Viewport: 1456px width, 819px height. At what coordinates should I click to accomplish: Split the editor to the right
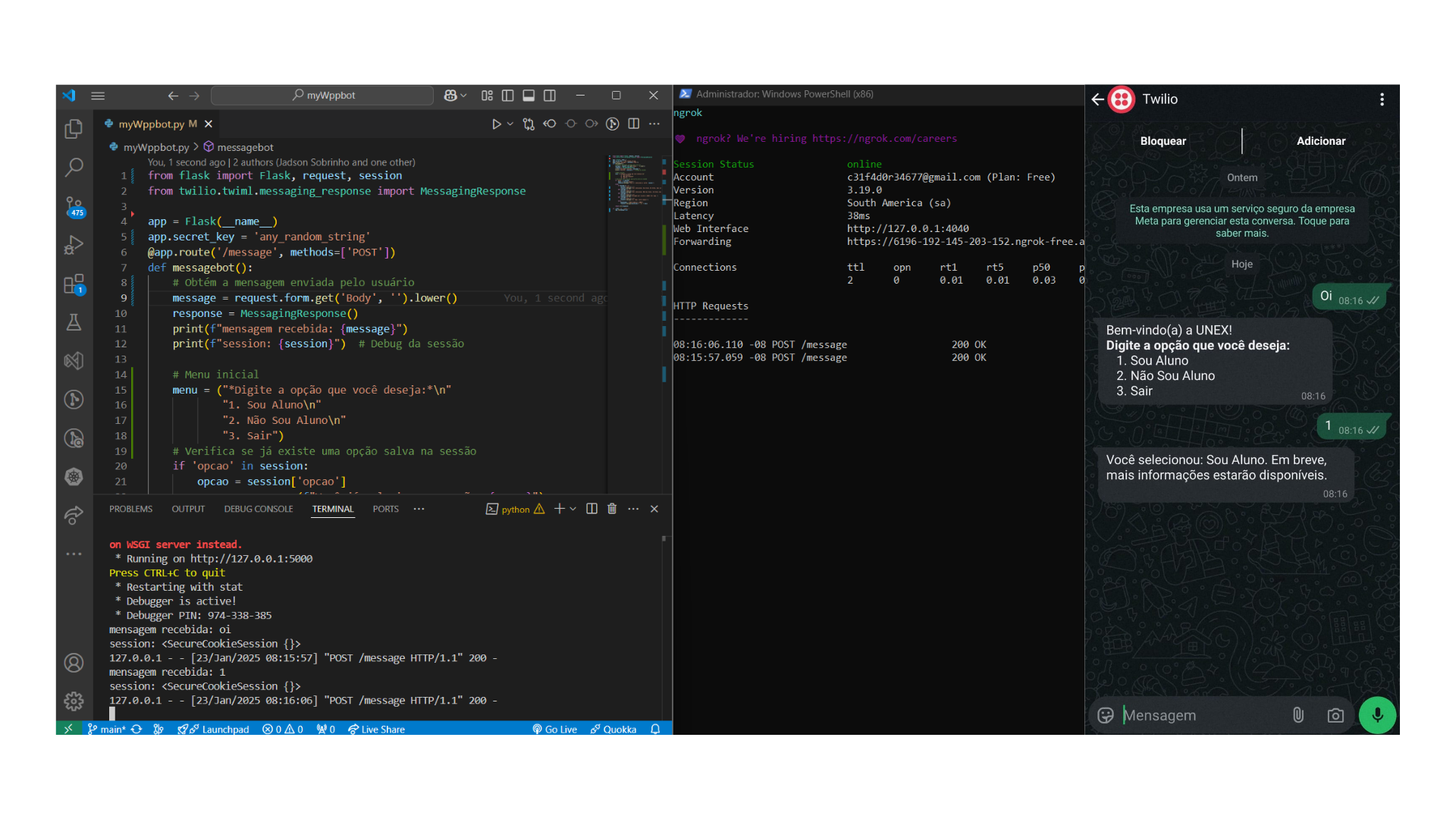633,124
